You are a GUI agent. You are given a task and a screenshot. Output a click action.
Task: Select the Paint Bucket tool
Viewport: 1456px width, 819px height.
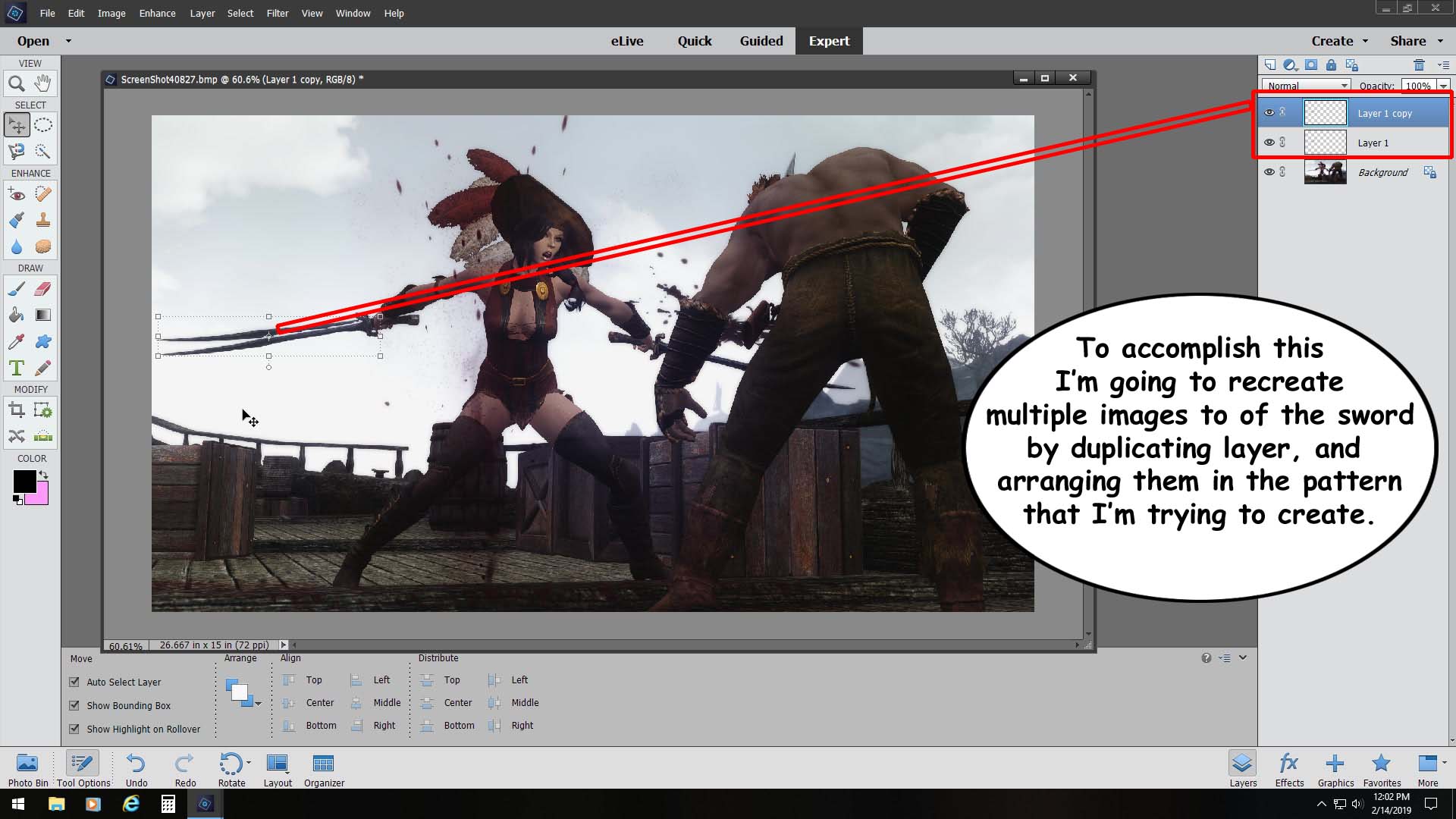point(17,315)
